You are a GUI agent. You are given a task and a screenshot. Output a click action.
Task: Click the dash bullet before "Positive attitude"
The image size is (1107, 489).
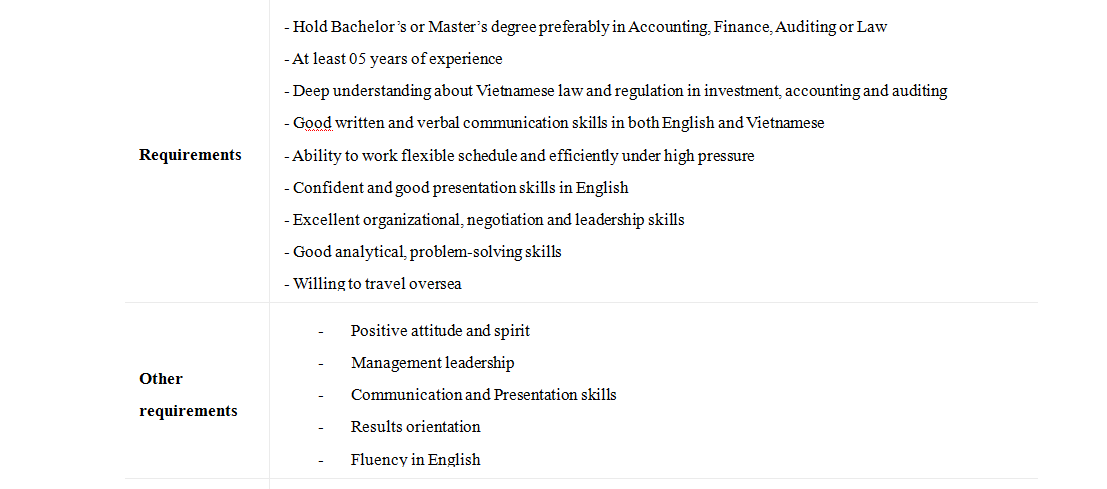click(x=321, y=331)
